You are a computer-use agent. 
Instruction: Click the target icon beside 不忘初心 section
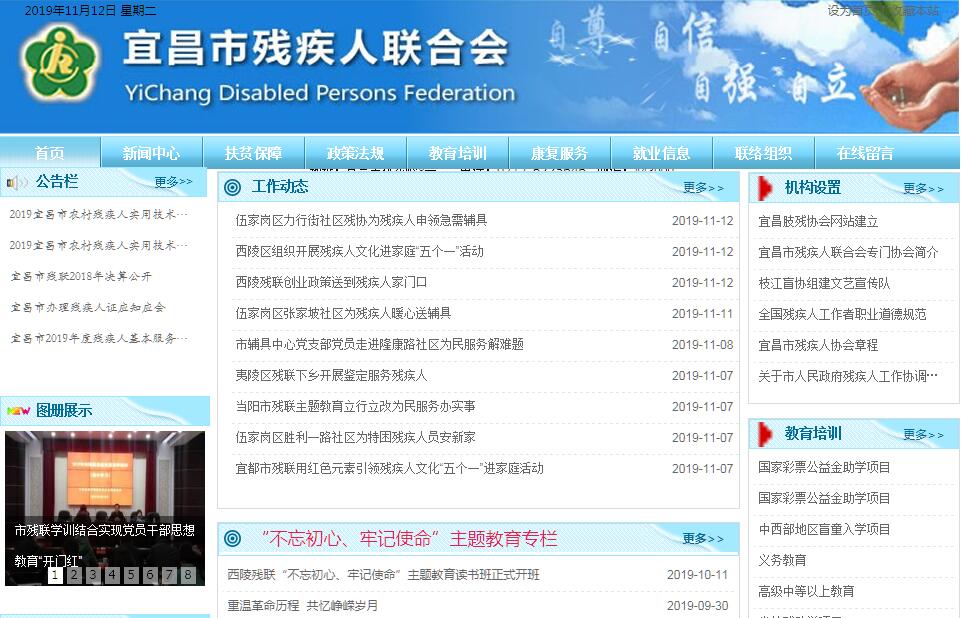pos(233,539)
